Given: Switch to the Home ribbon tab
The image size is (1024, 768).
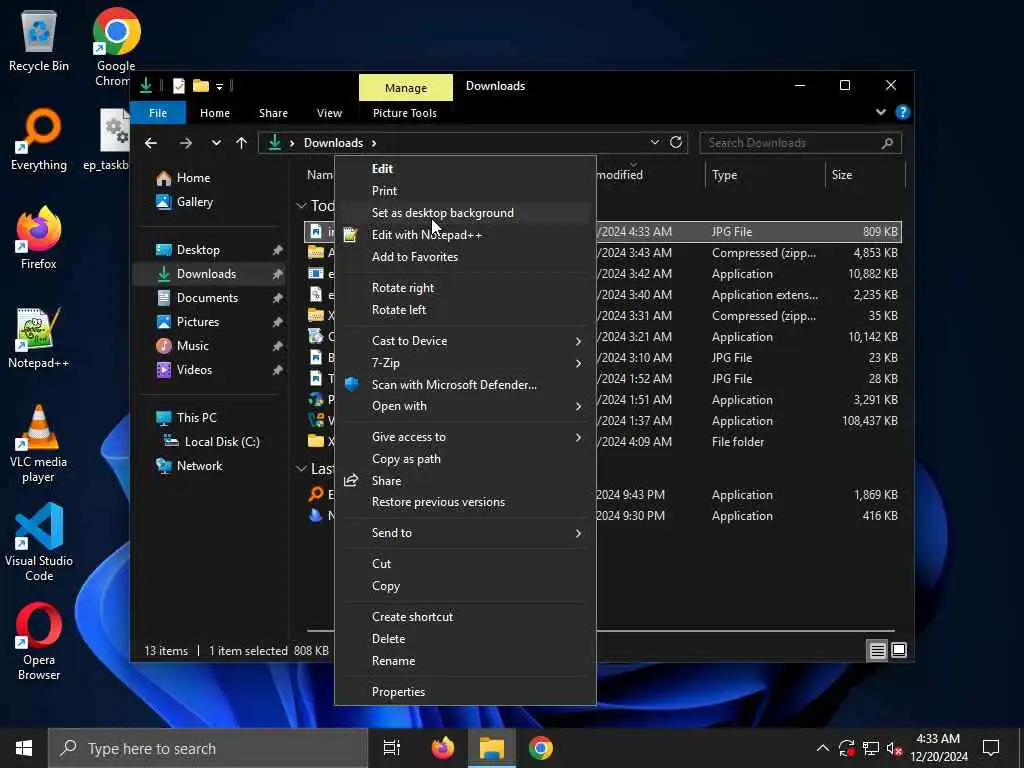Looking at the screenshot, I should tap(215, 113).
